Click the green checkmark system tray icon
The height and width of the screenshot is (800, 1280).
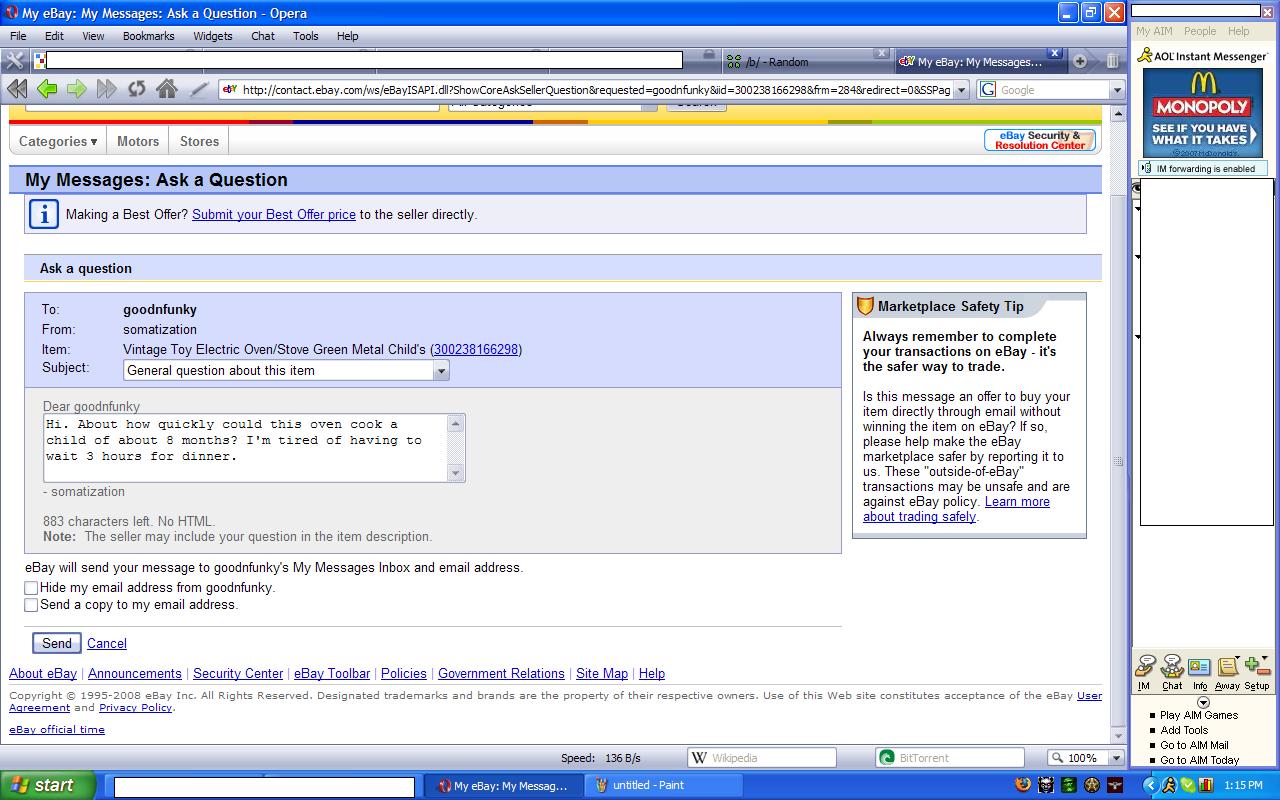coord(1187,785)
